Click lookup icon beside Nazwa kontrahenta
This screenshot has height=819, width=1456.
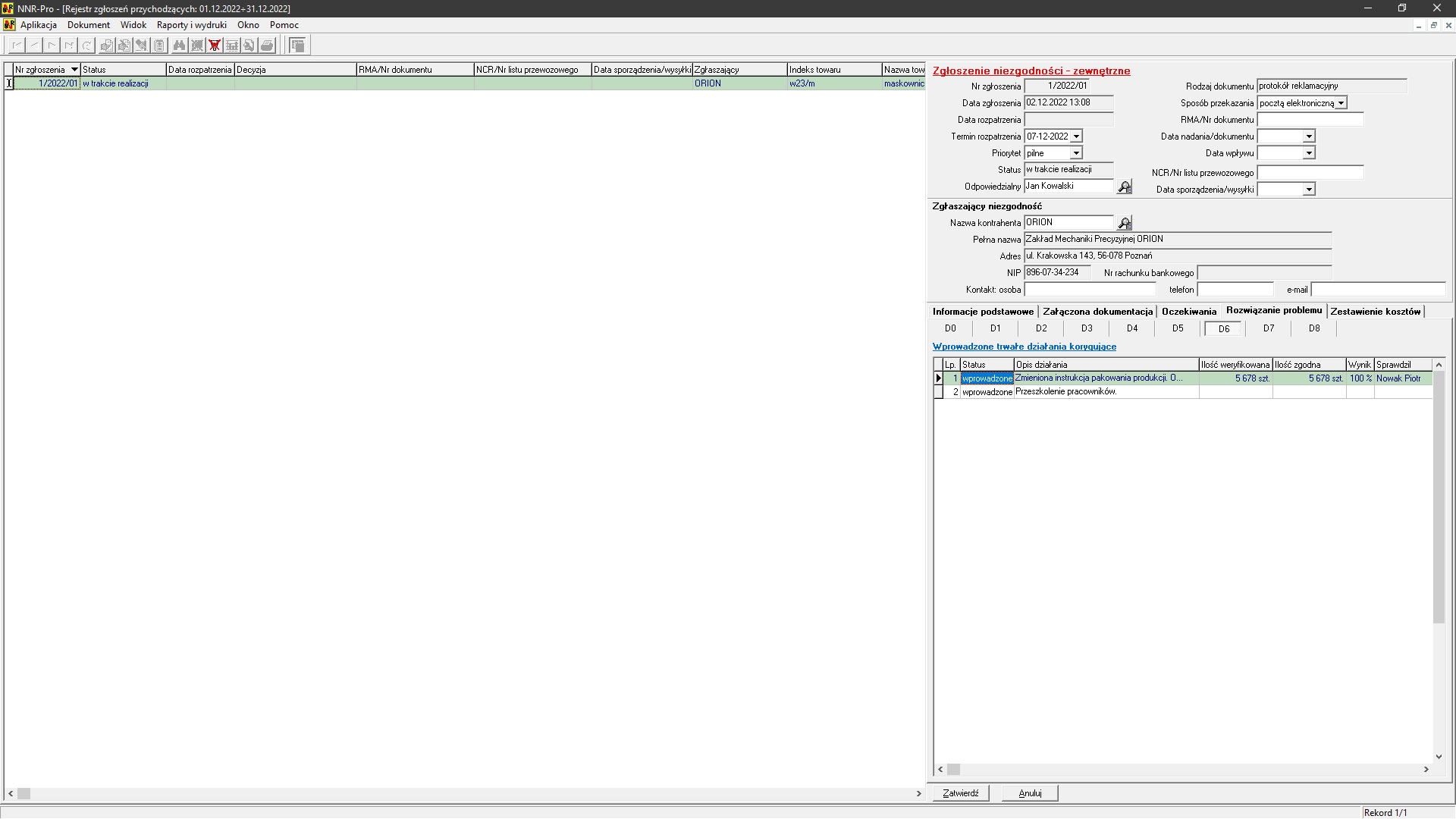[x=1125, y=223]
